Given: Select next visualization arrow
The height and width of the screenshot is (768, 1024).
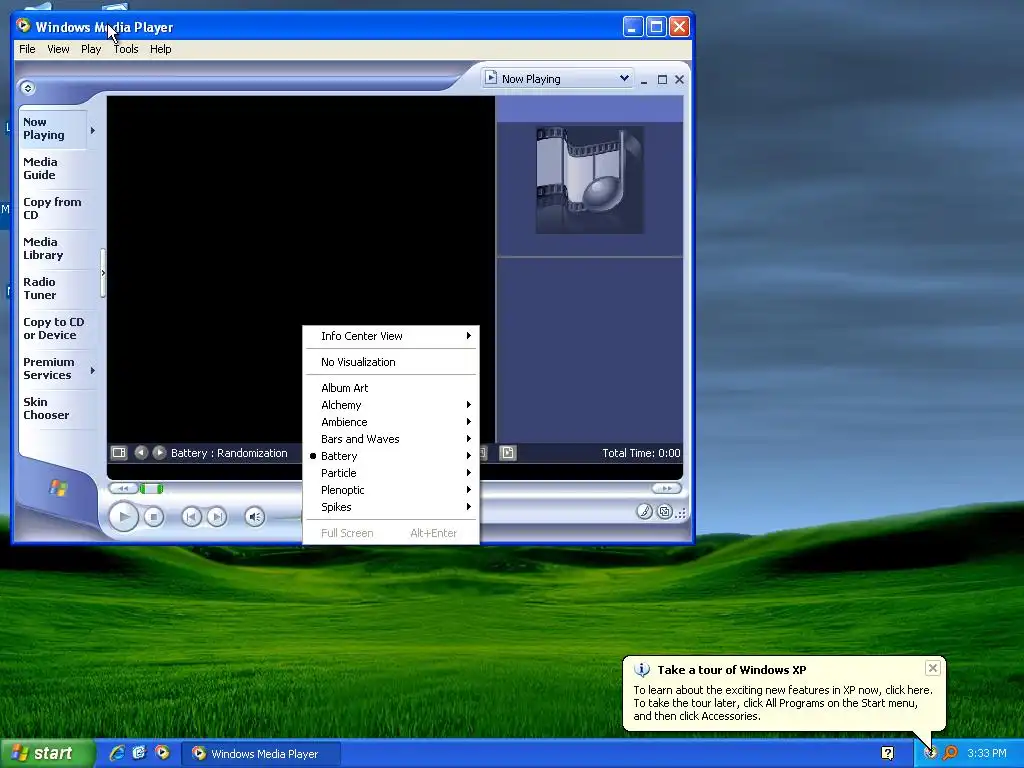Looking at the screenshot, I should click(159, 453).
